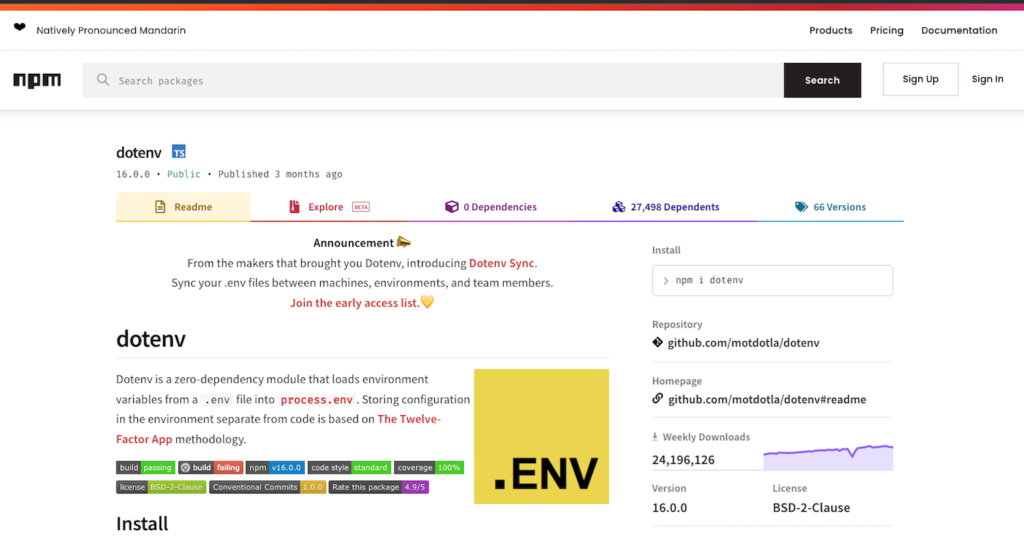Click the purple box icon for Dependencies
The height and width of the screenshot is (537, 1024).
(x=451, y=206)
